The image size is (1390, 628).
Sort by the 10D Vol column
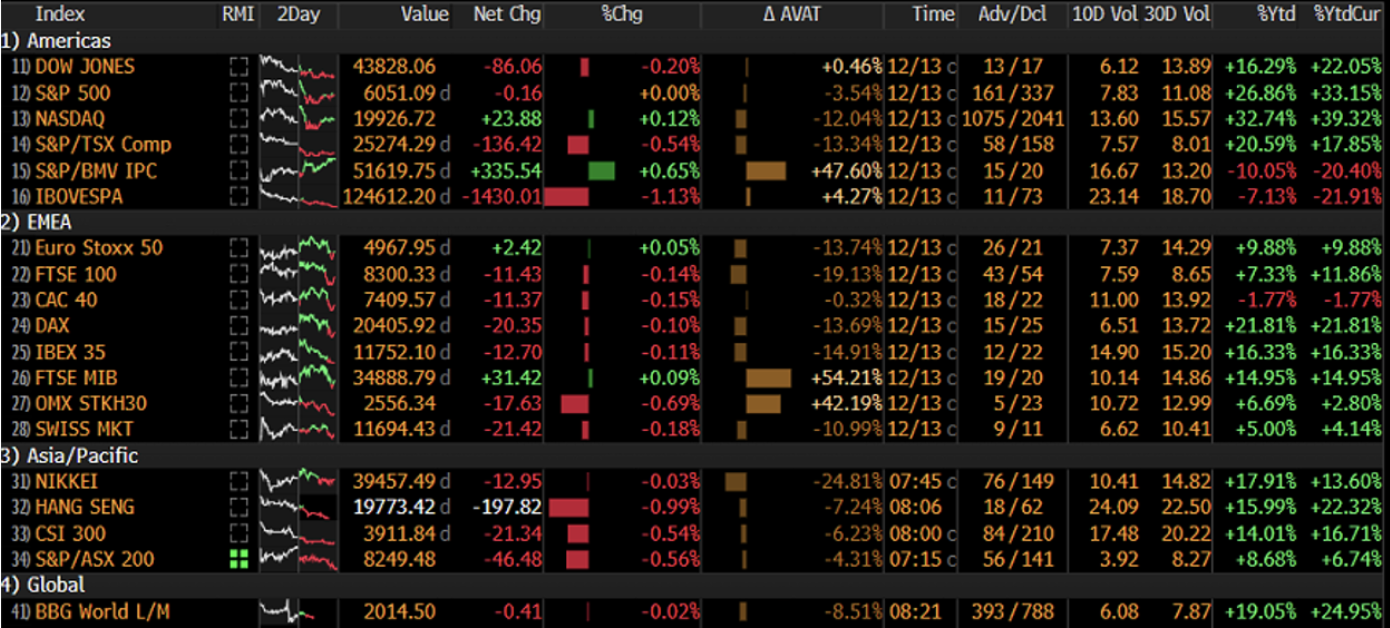tap(1106, 14)
